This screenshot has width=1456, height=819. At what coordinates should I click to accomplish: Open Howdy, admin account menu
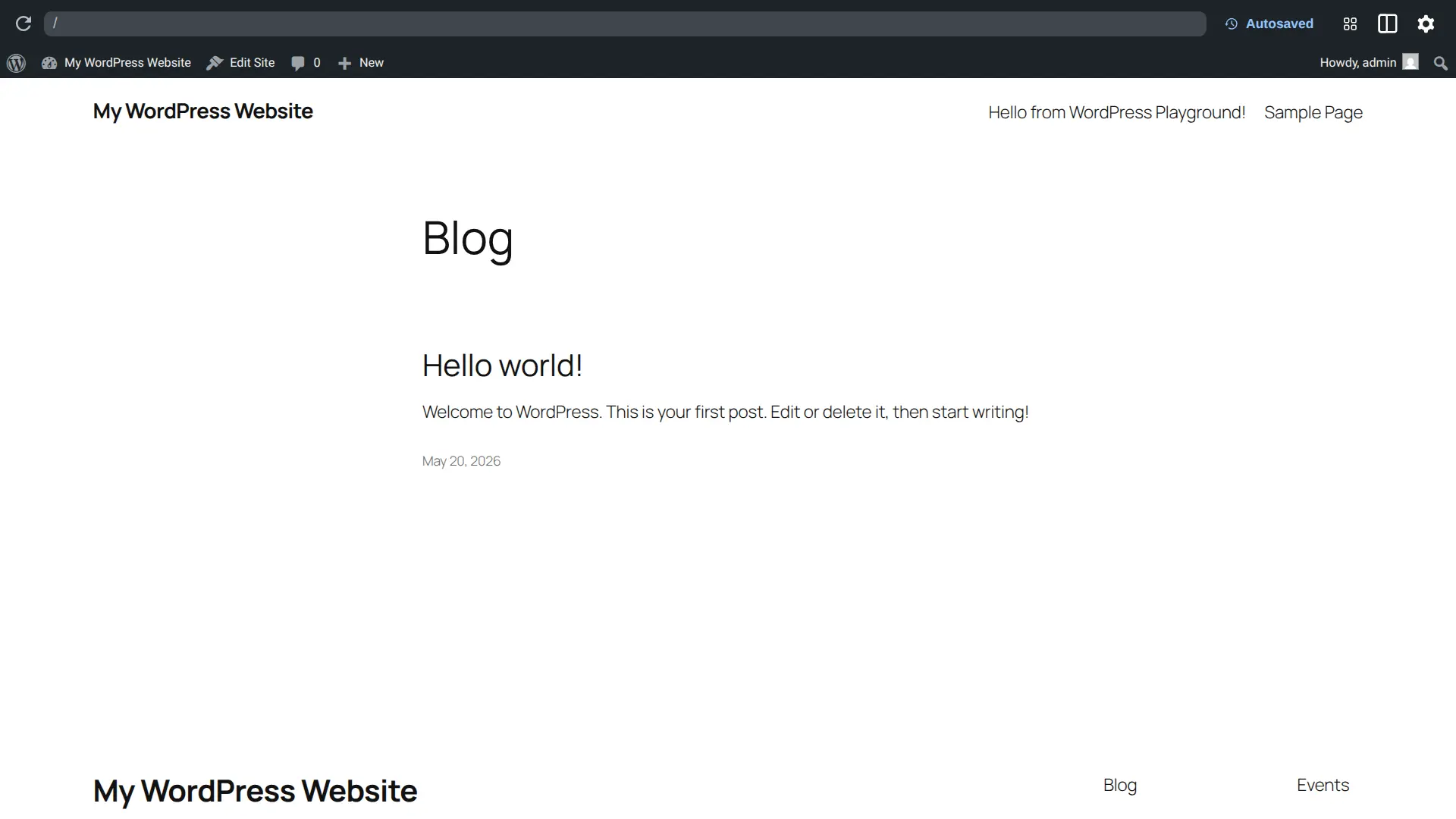[1369, 62]
